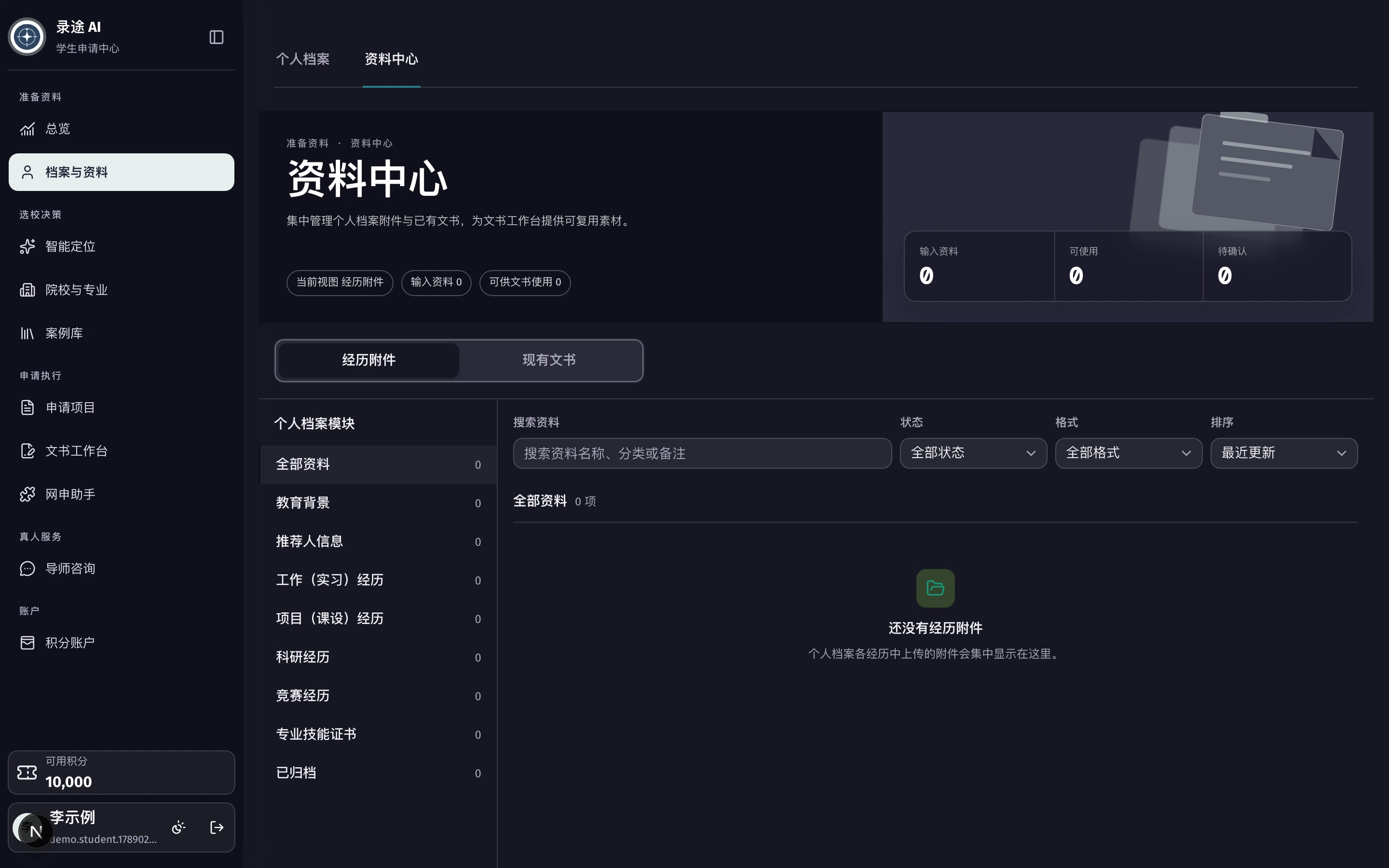Image resolution: width=1389 pixels, height=868 pixels.
Task: Click the logout icon
Action: (x=217, y=827)
